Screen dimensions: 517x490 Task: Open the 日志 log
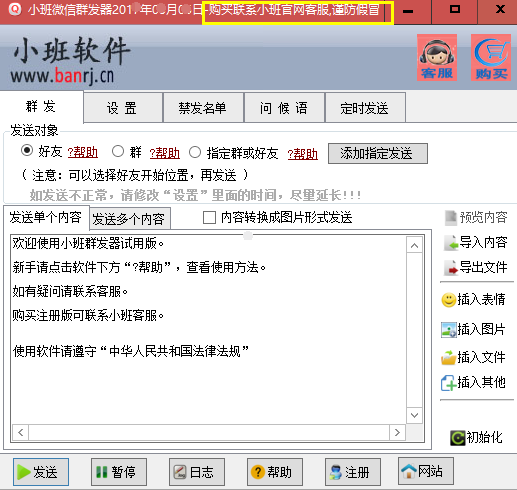[197, 472]
